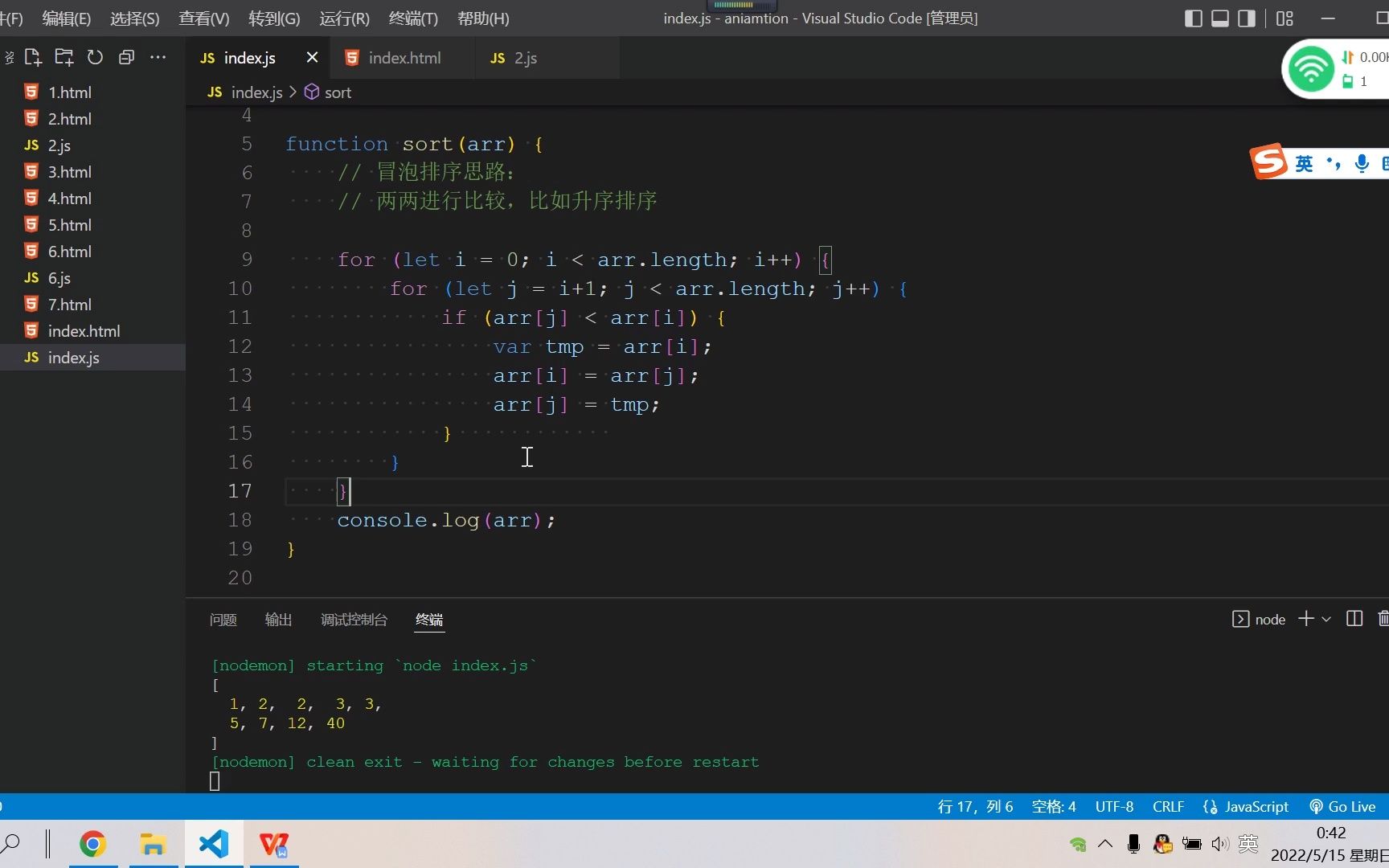Screen dimensions: 1389x868
Task: Open Chrome from the taskbar
Action: pos(93,845)
